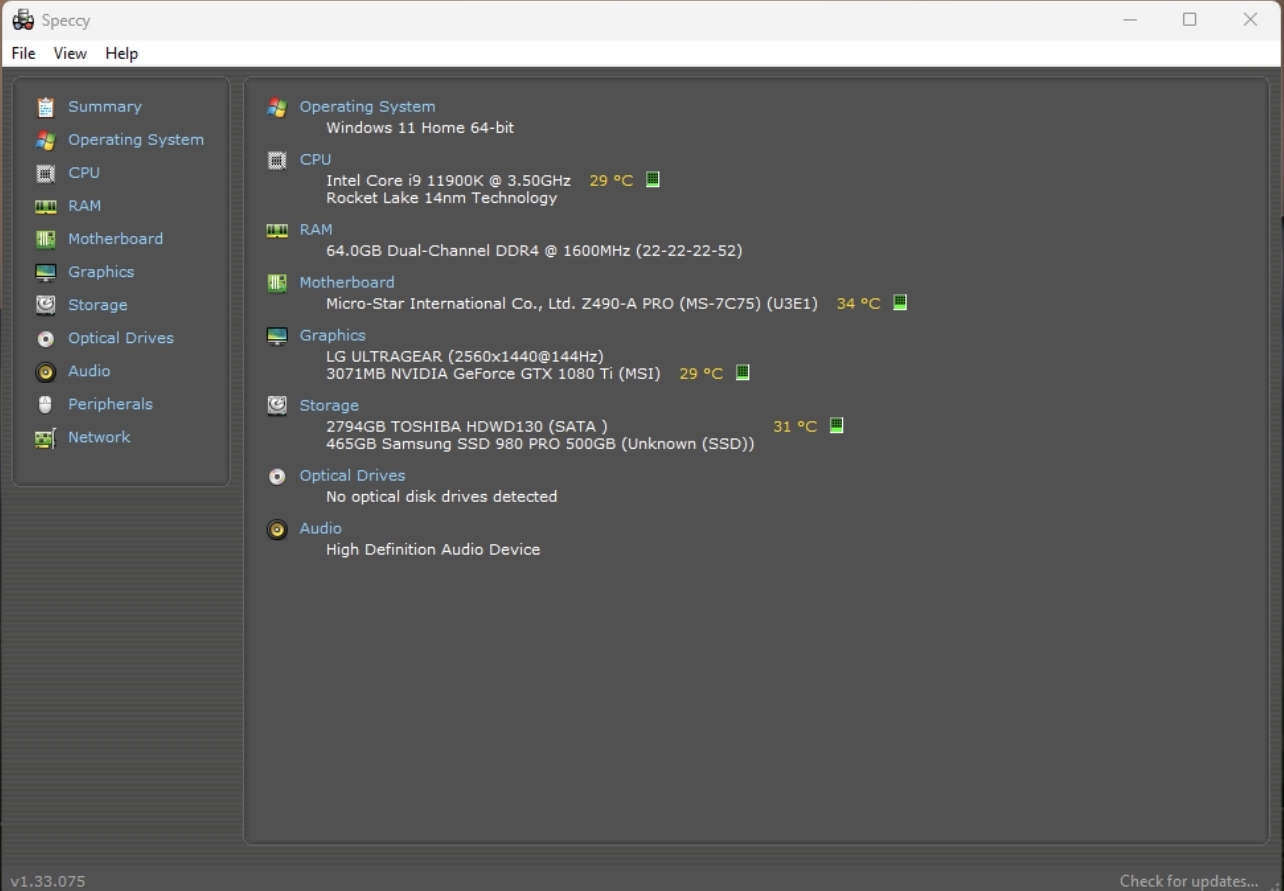Click the Storage hard drive icon in sidebar

coord(45,305)
